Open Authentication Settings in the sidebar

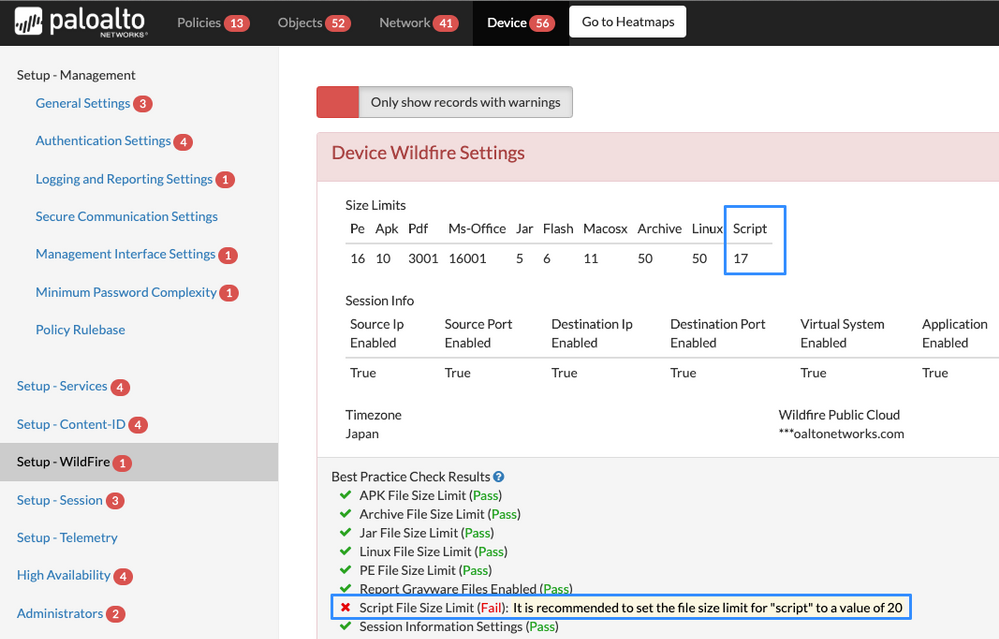(x=103, y=141)
